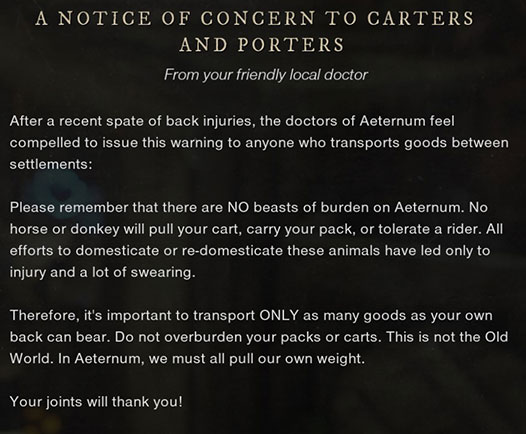
Task: Click the 'AND PORTERS' title line
Action: click(262, 44)
